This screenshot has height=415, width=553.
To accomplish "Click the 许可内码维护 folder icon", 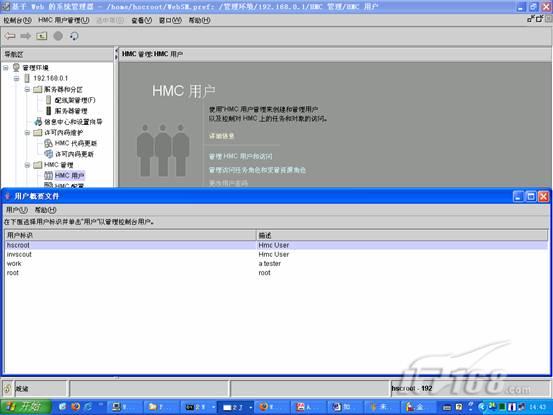I will pyautogui.click(x=38, y=133).
